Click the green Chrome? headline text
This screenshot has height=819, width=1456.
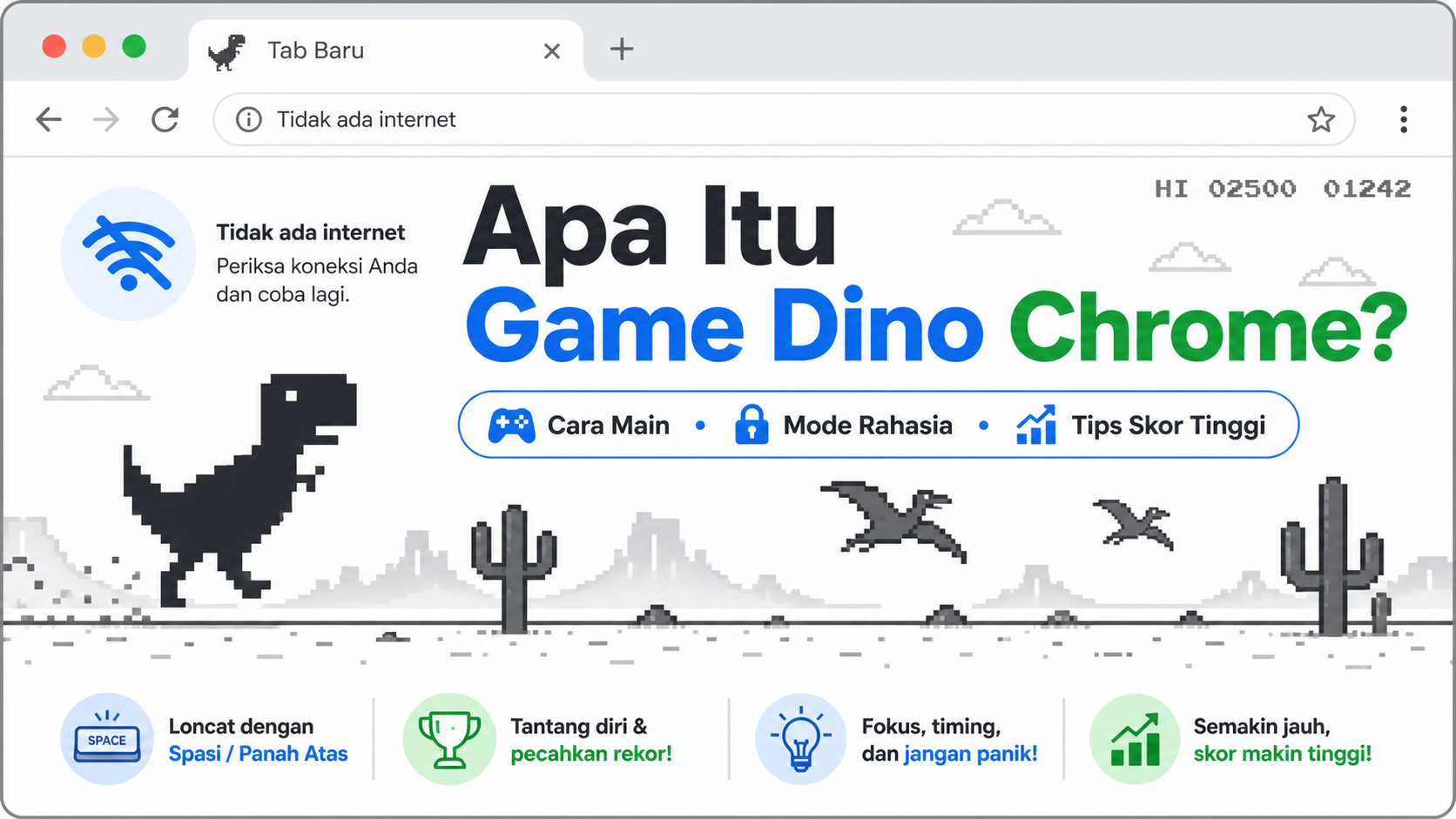pos(1209,326)
